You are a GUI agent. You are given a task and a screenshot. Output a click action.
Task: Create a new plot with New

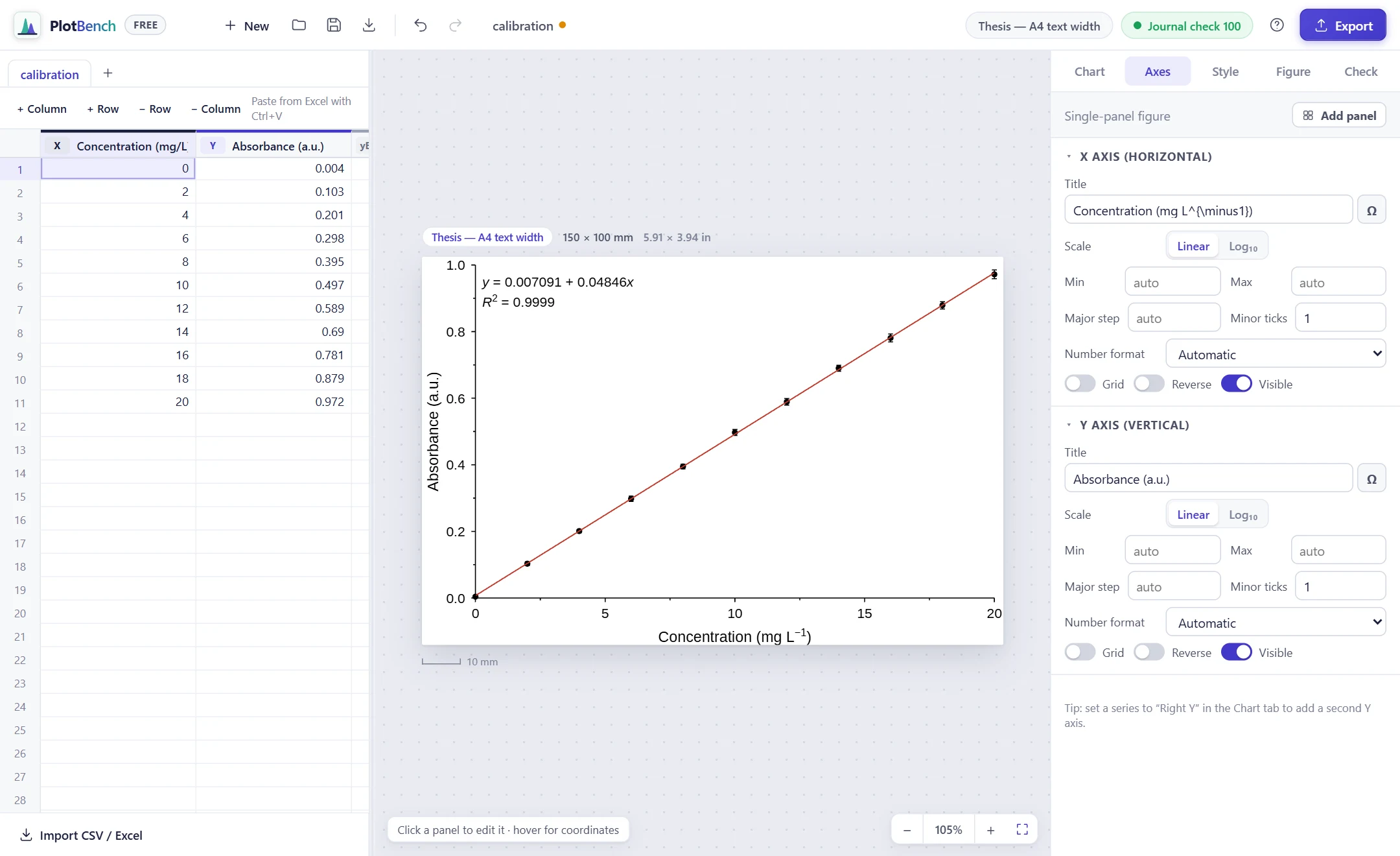coord(247,25)
